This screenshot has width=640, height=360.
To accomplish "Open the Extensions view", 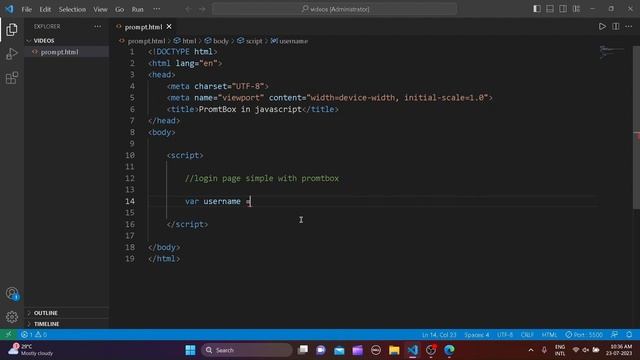I will (x=12, y=78).
